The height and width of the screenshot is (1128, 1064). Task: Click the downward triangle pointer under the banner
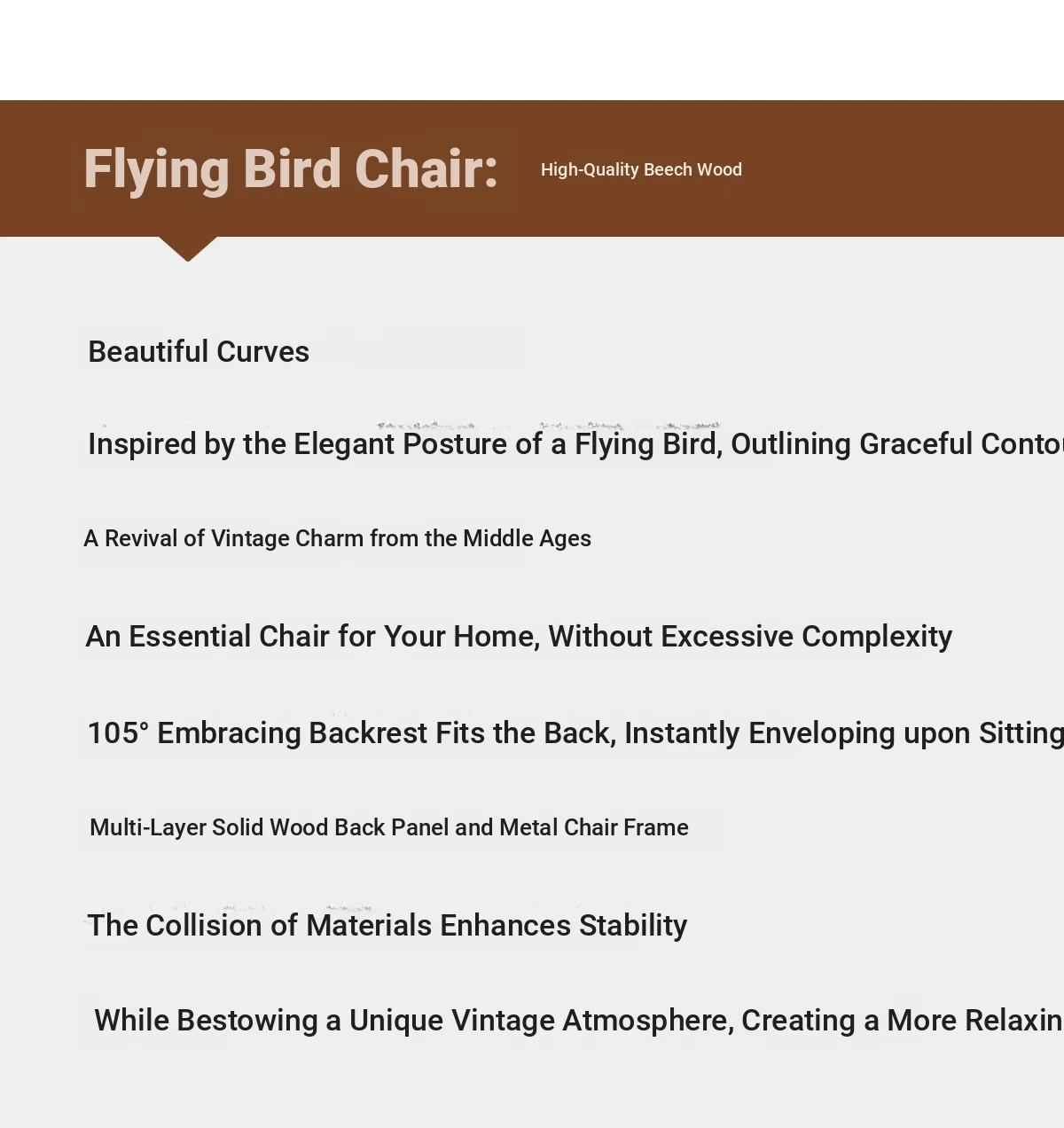click(188, 248)
